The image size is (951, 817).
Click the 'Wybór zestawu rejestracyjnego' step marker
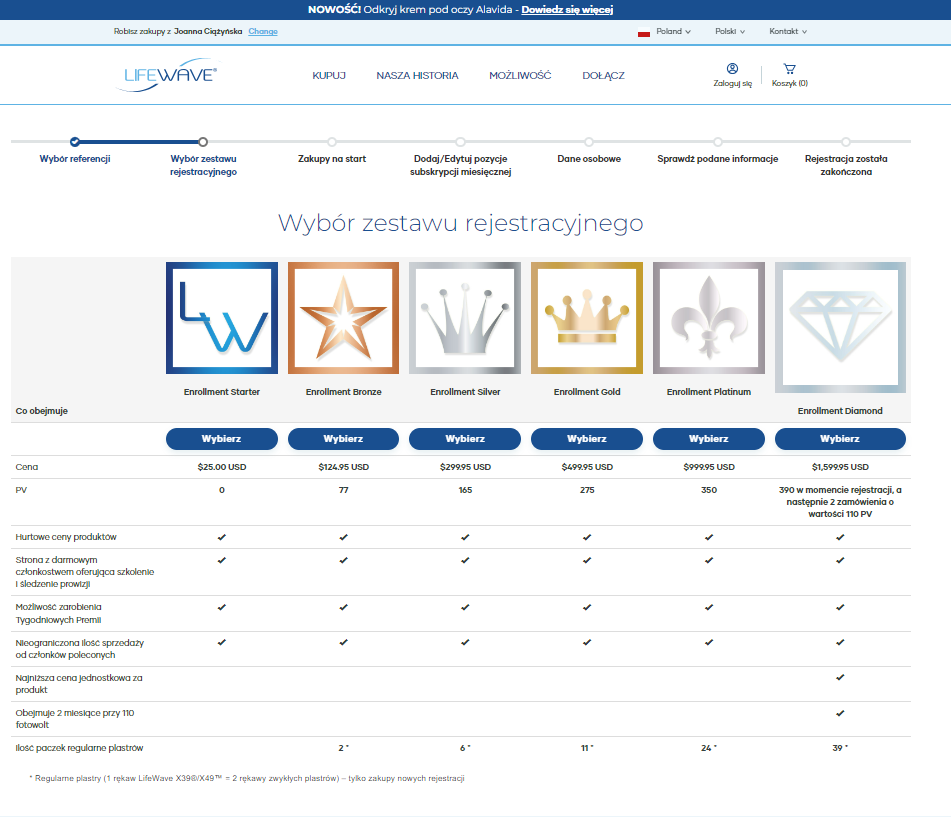203,142
